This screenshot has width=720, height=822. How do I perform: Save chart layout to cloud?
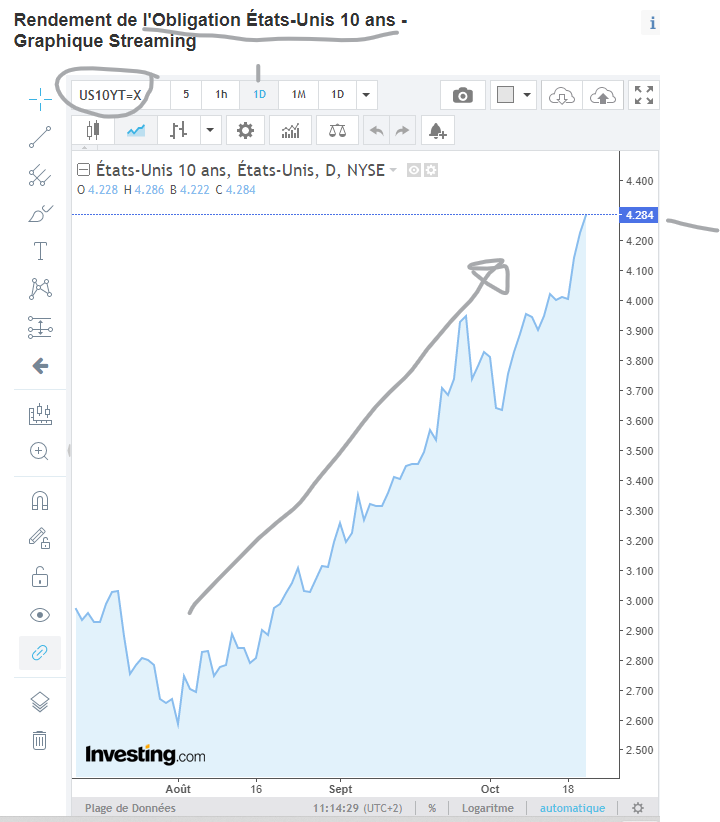point(603,95)
